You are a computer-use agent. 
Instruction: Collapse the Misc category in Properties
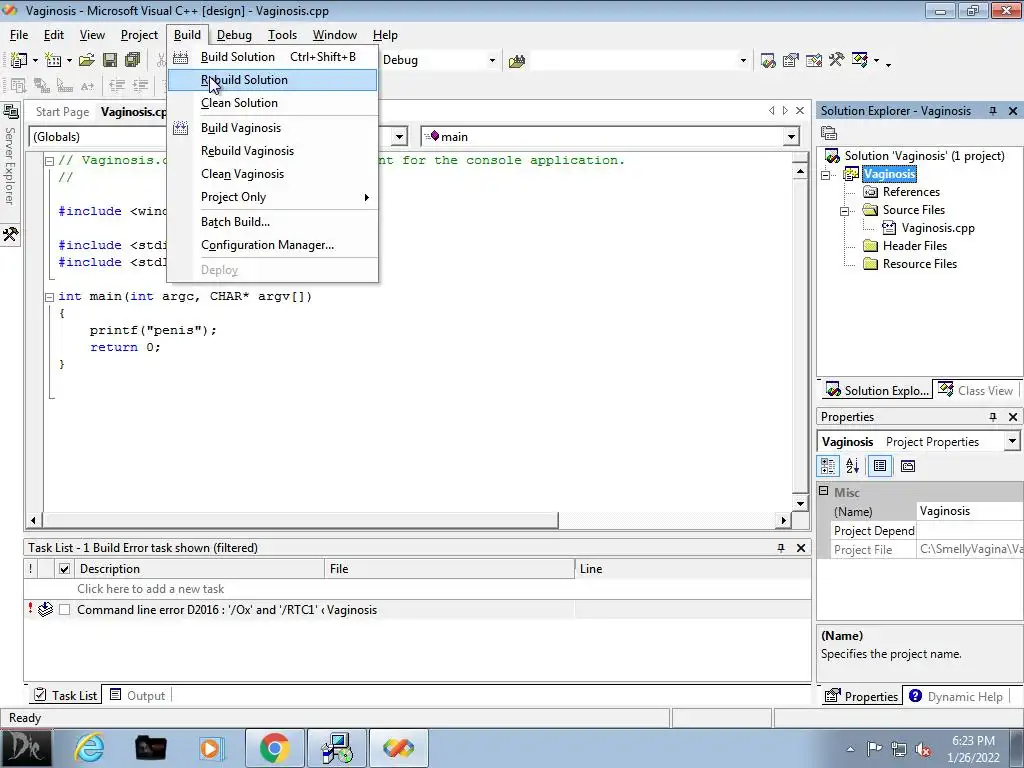tap(824, 491)
